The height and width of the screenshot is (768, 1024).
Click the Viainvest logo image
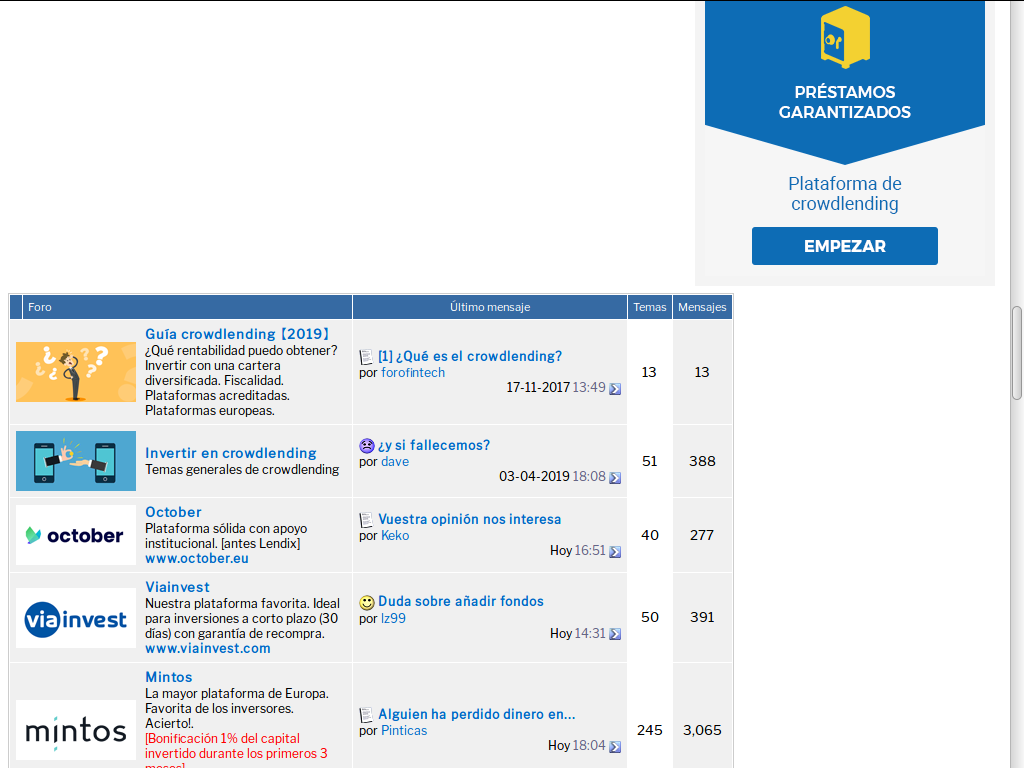(x=76, y=618)
